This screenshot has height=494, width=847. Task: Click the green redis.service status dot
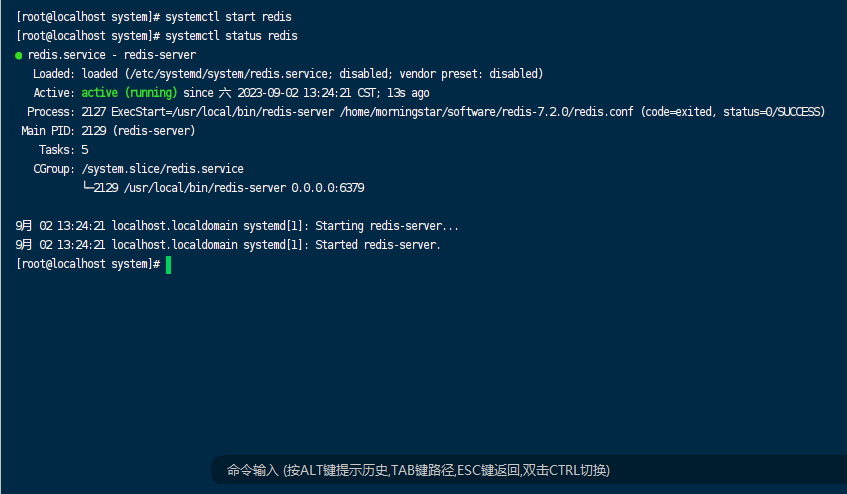(x=18, y=56)
